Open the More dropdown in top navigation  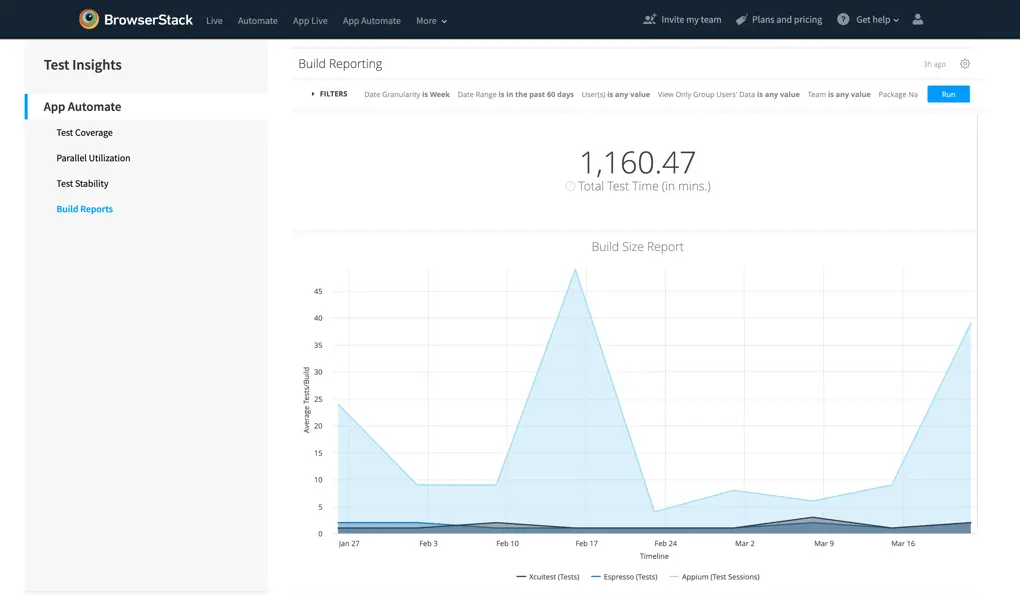(431, 20)
